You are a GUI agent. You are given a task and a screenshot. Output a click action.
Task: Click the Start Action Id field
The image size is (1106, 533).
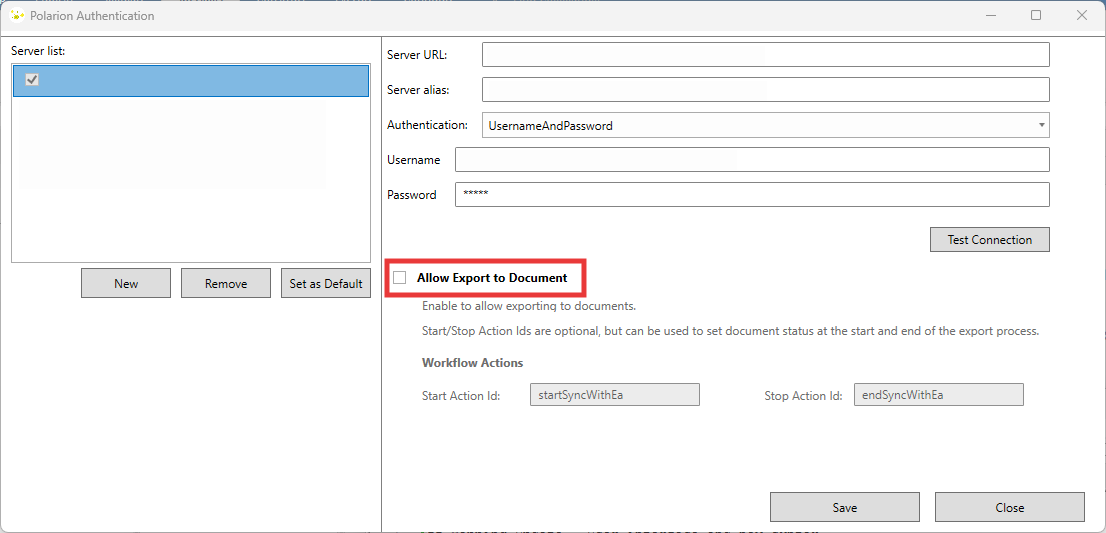click(614, 395)
